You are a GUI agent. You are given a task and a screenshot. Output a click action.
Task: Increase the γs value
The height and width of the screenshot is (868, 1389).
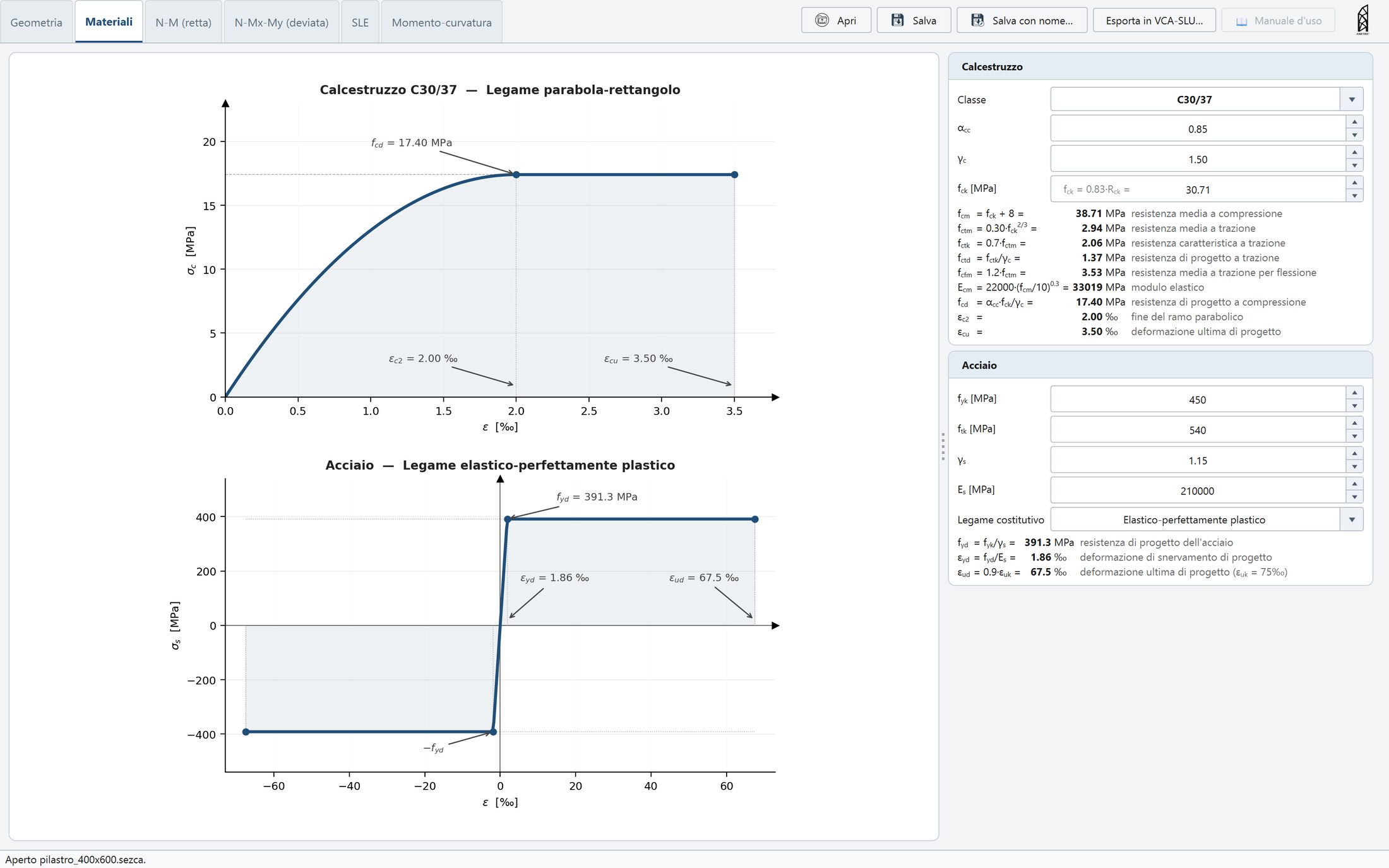[1354, 453]
